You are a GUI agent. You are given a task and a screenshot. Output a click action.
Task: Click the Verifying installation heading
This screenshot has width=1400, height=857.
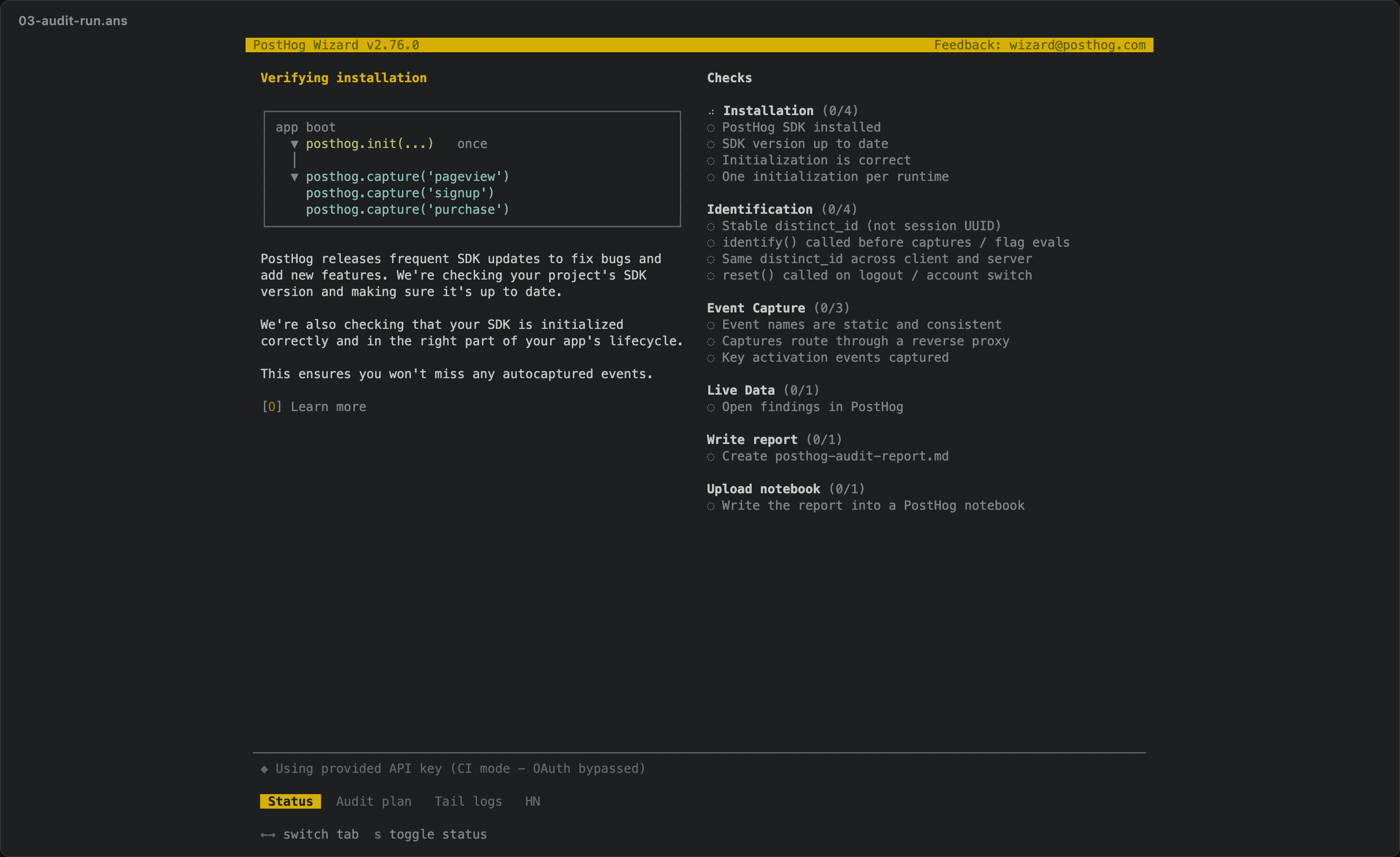click(x=343, y=78)
